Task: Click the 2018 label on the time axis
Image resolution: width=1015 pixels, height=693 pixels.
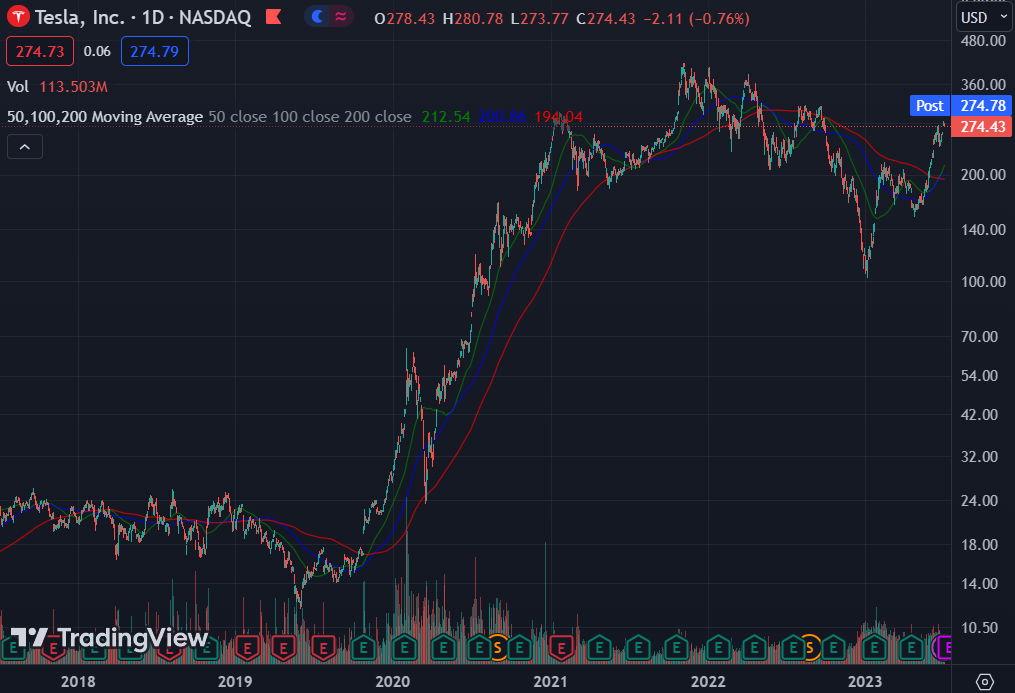Action: (78, 681)
